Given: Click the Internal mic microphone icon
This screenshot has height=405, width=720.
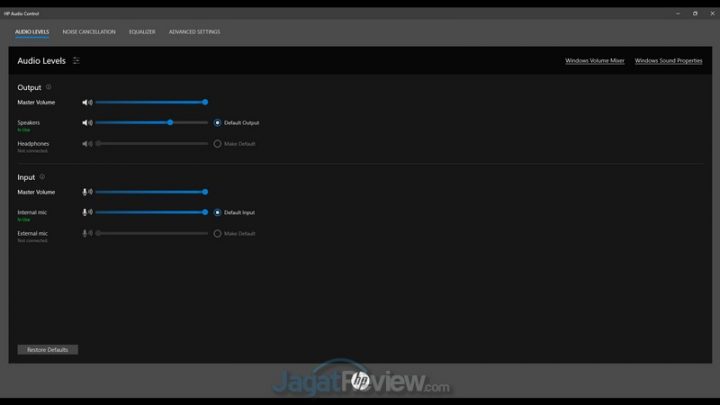Looking at the screenshot, I should tap(87, 213).
